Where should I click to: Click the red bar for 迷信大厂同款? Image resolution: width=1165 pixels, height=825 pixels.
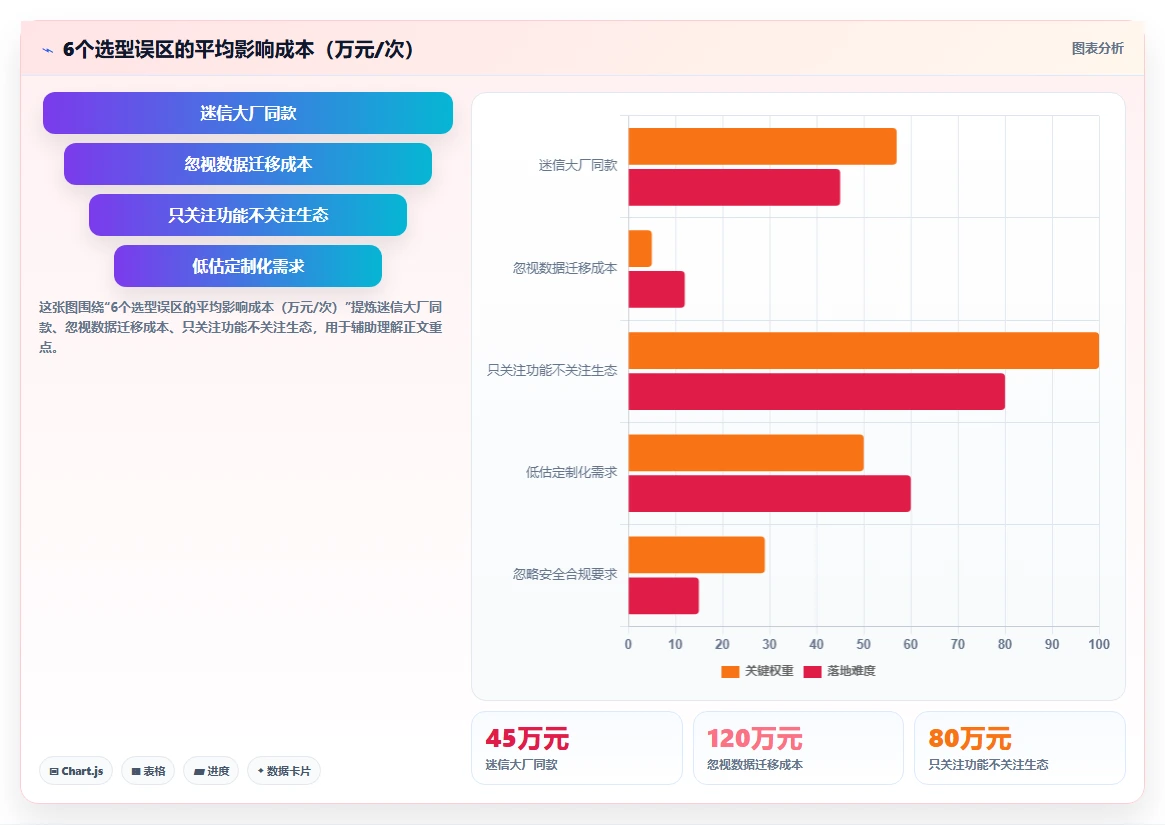(x=734, y=187)
